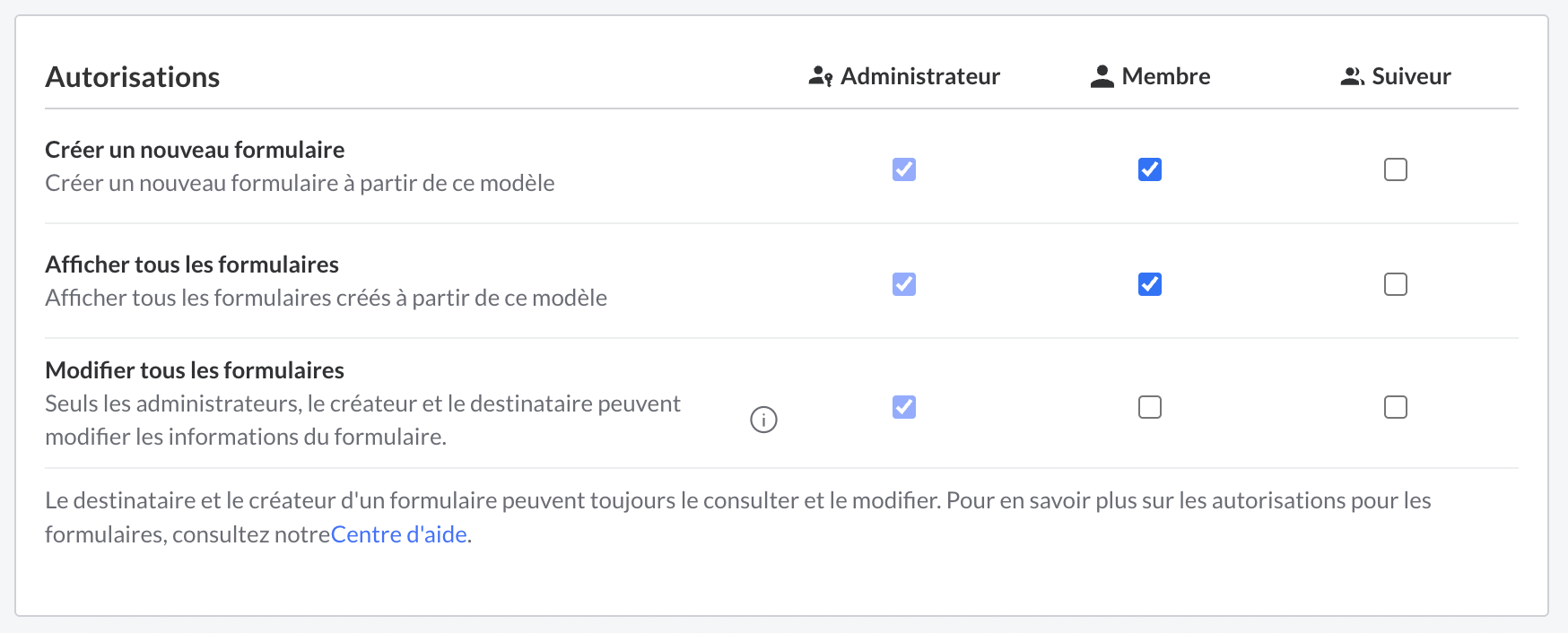Open the Centre d'aide link
The height and width of the screenshot is (633, 1568).
pos(399,533)
